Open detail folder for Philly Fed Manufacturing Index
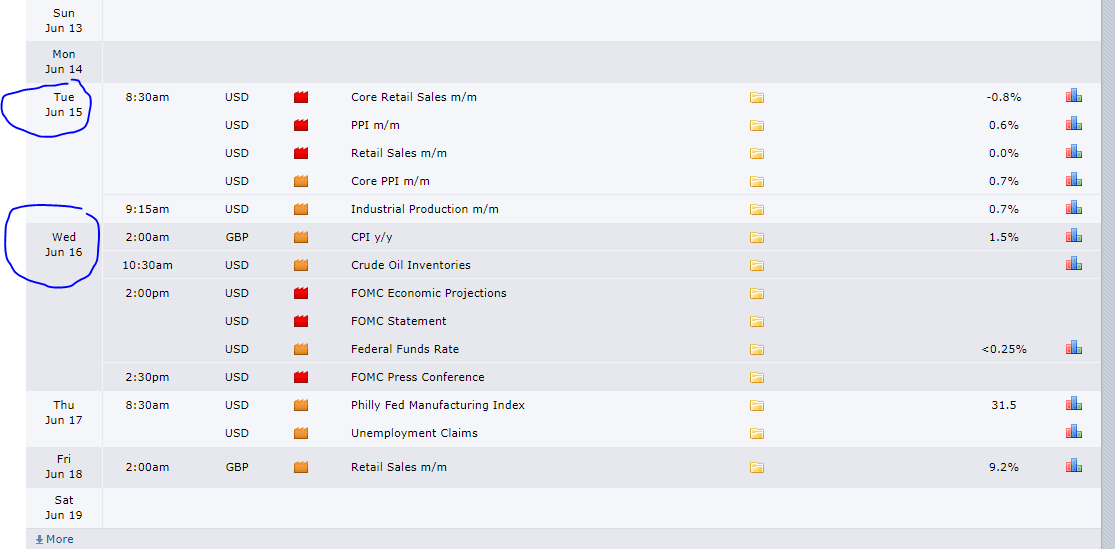Viewport: 1115px width, 549px height. pos(757,405)
